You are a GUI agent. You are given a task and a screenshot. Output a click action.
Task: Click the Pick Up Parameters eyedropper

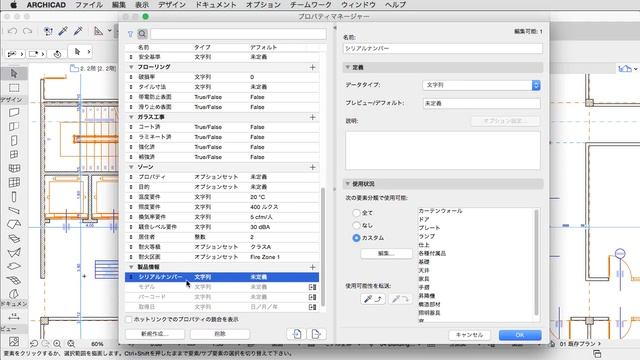[63, 31]
